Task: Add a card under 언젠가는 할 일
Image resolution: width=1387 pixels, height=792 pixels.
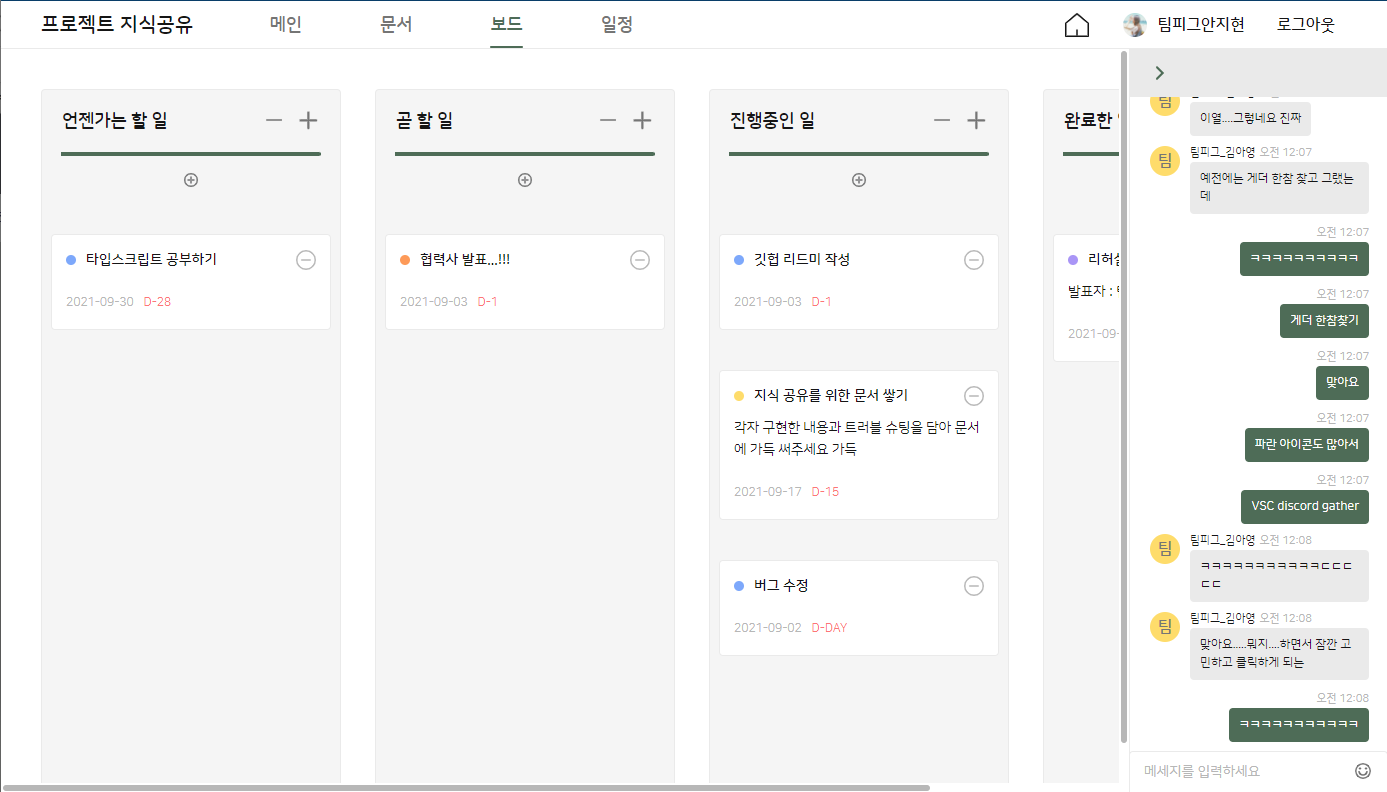Action: click(x=191, y=180)
